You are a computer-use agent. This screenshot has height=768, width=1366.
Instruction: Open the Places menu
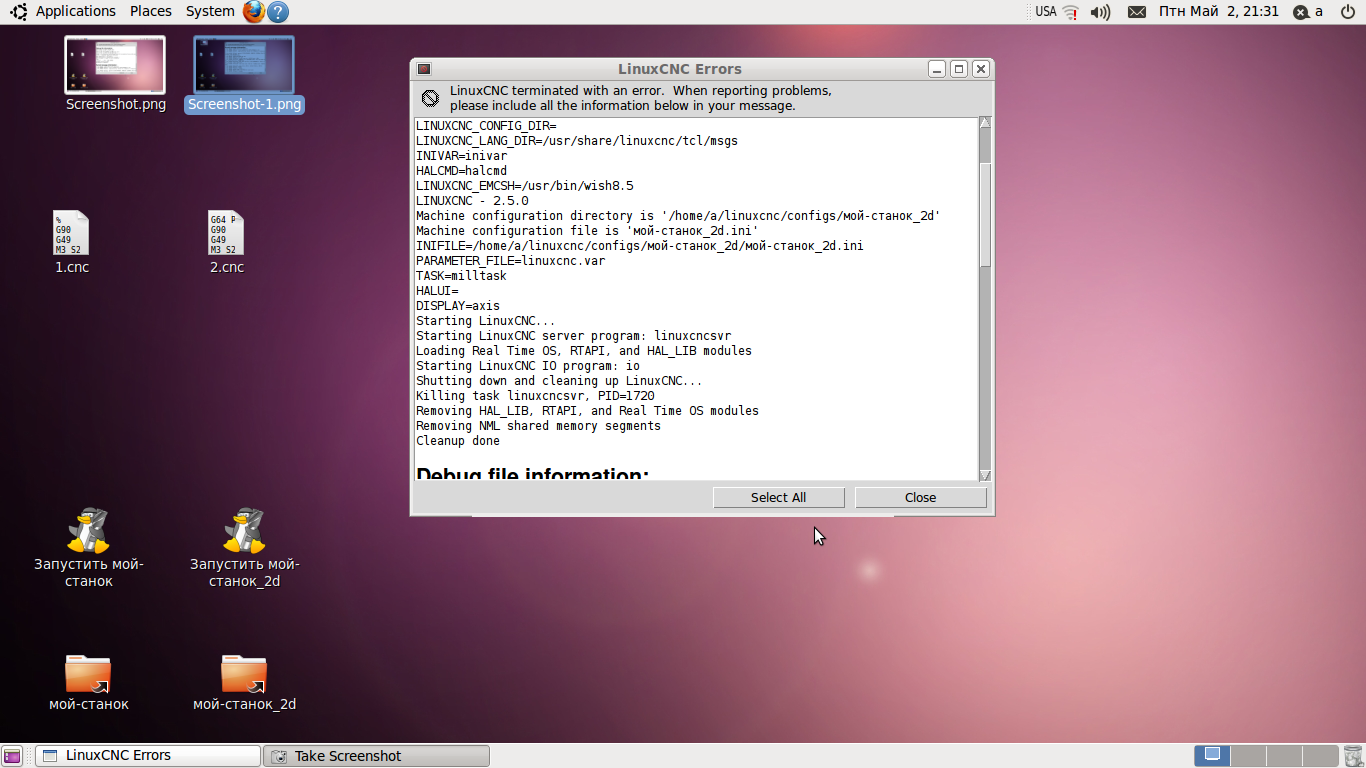151,11
